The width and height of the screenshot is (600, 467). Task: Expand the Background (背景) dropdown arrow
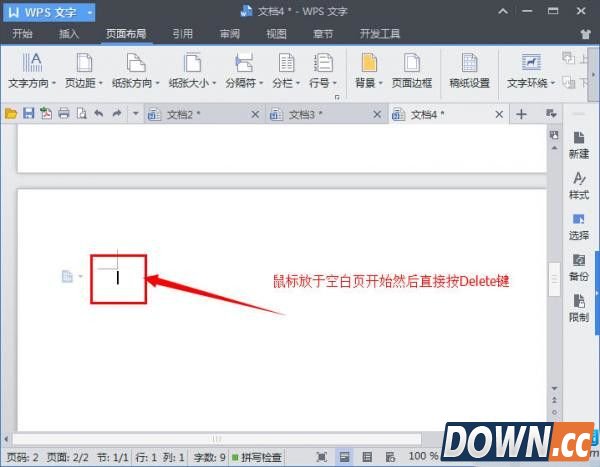380,83
